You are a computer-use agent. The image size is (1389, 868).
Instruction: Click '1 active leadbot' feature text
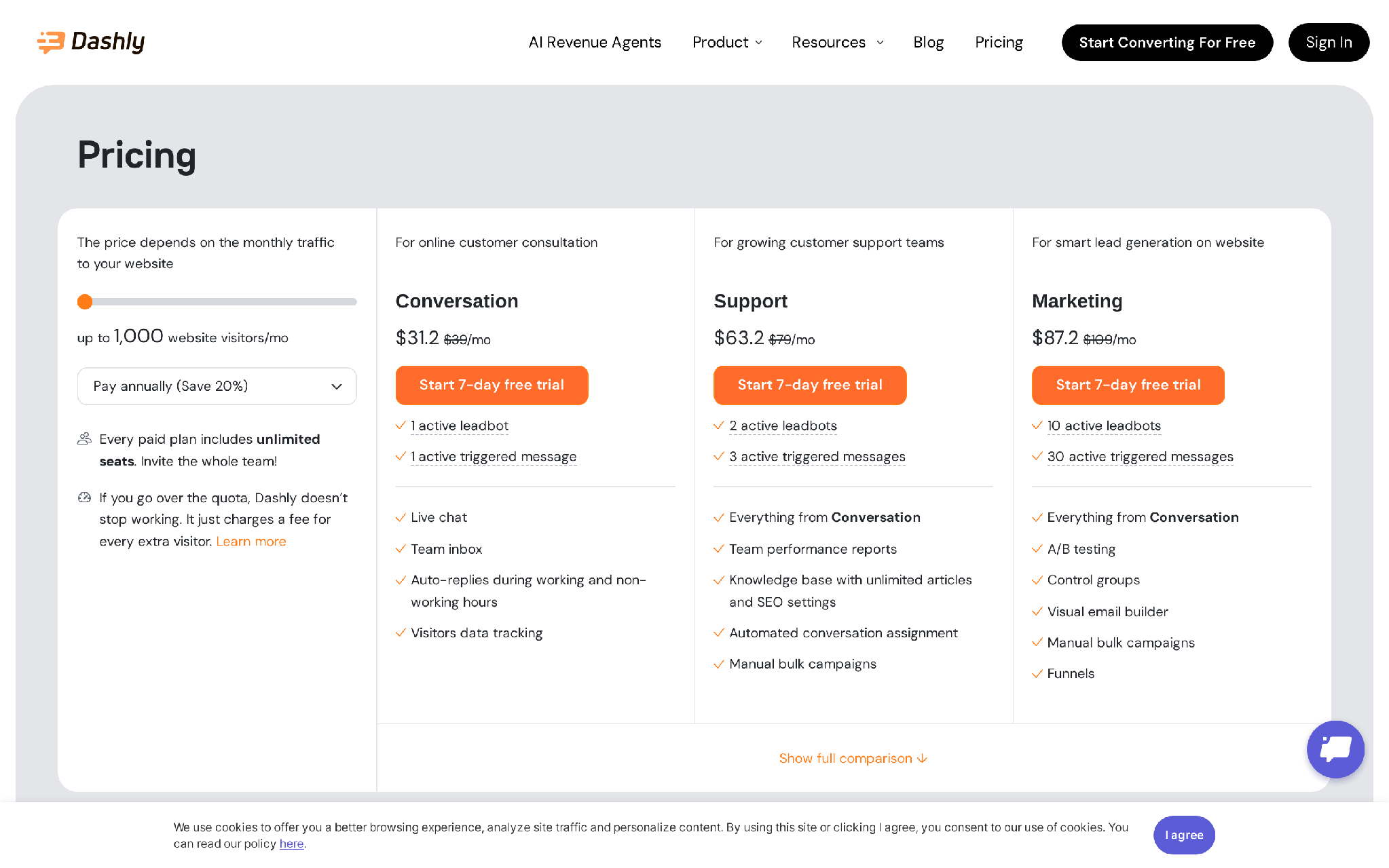pos(460,426)
